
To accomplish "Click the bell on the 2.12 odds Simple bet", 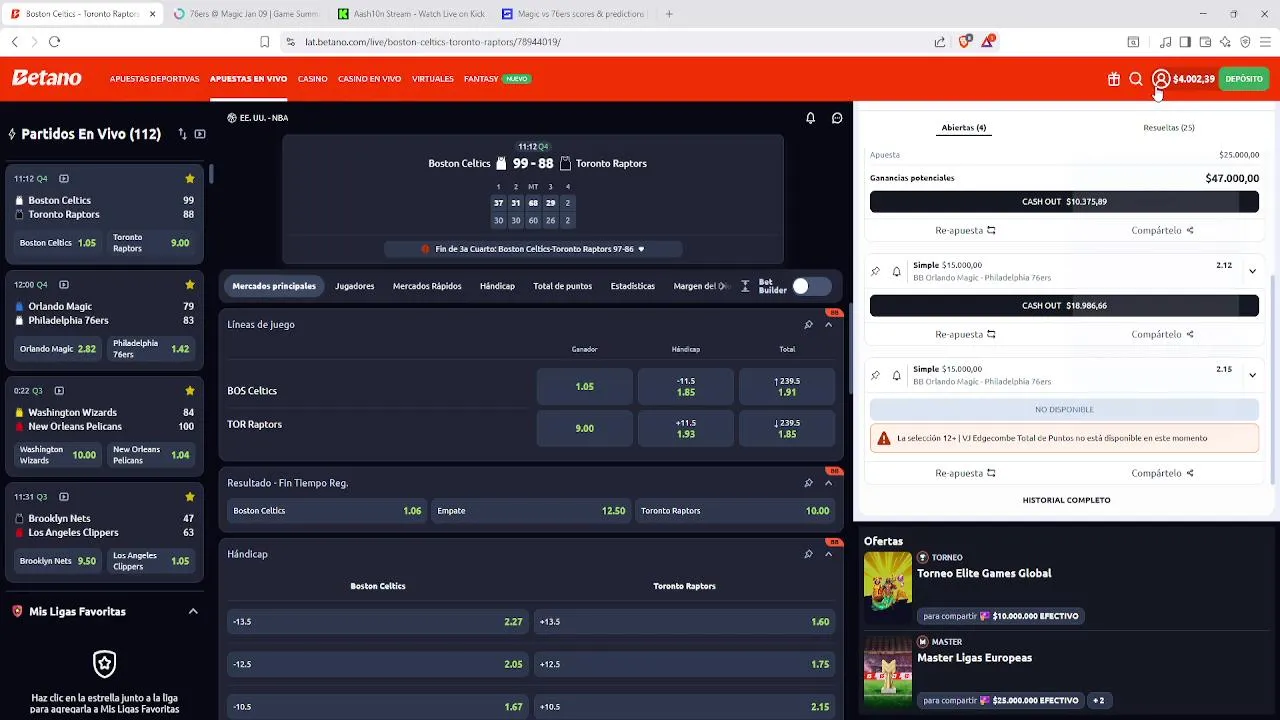I will [x=896, y=271].
